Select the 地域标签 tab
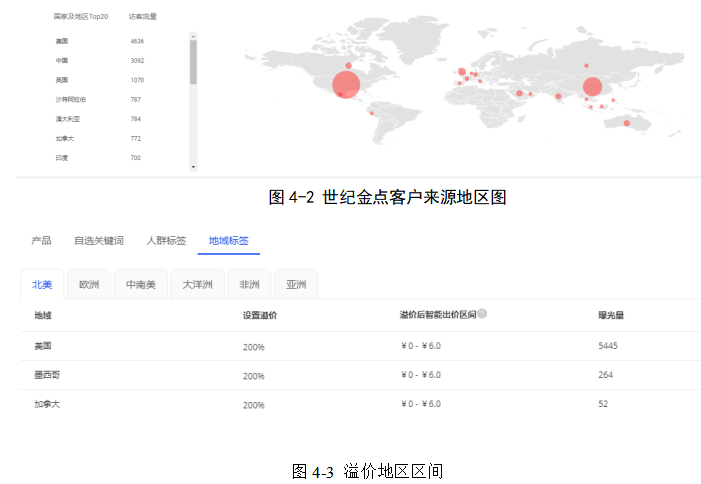701x484 pixels. coord(228,241)
